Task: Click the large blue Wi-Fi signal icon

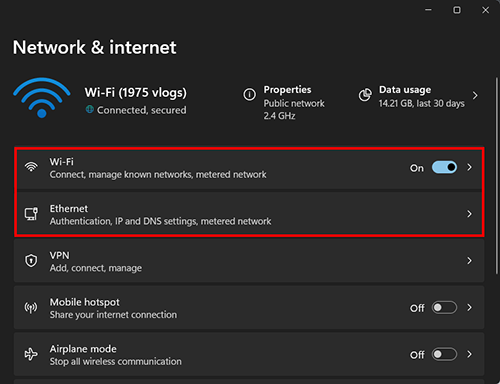Action: tap(42, 97)
